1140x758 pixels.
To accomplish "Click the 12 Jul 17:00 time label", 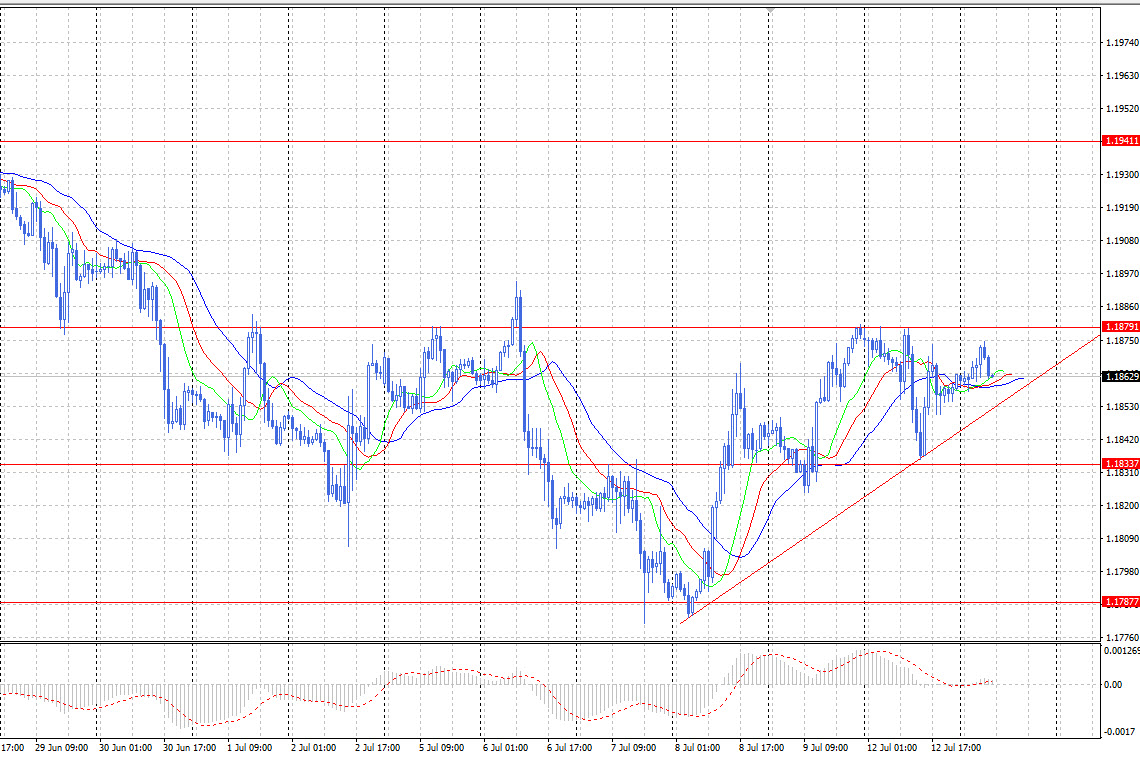I will (x=955, y=748).
